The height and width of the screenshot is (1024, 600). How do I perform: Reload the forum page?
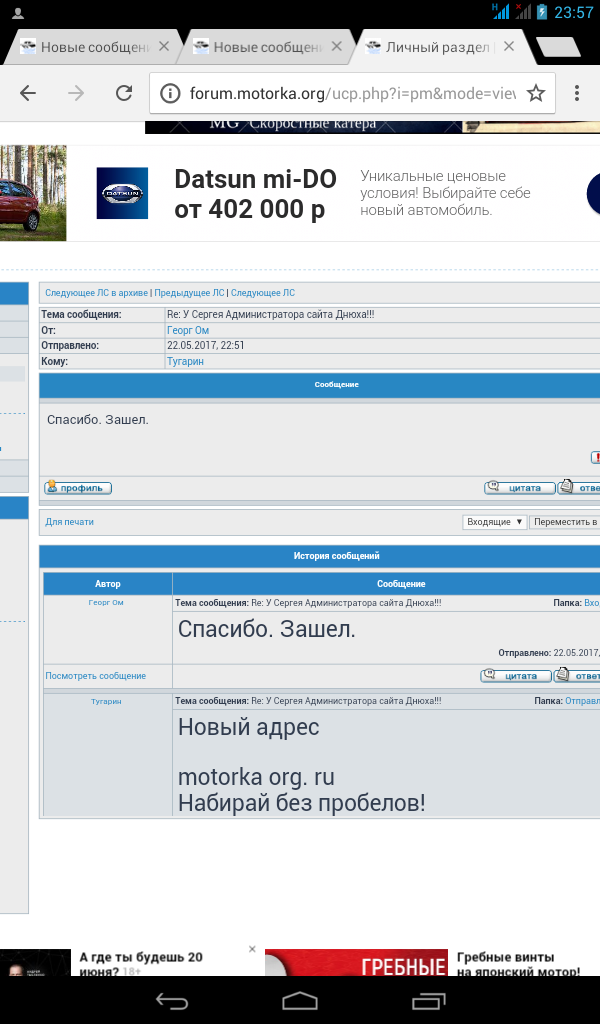click(124, 93)
